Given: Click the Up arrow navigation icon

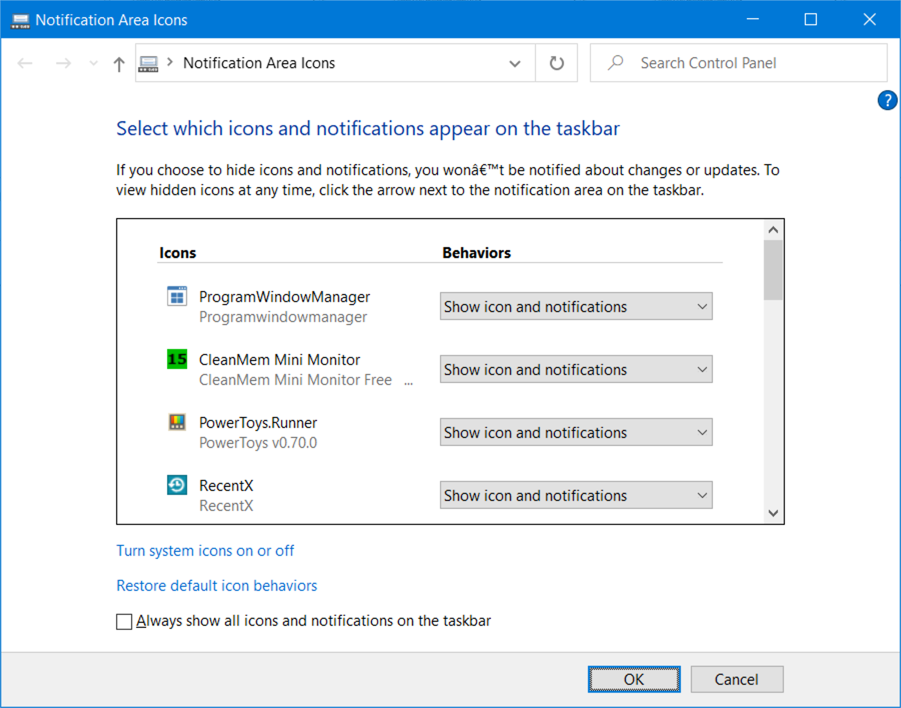Looking at the screenshot, I should [117, 62].
